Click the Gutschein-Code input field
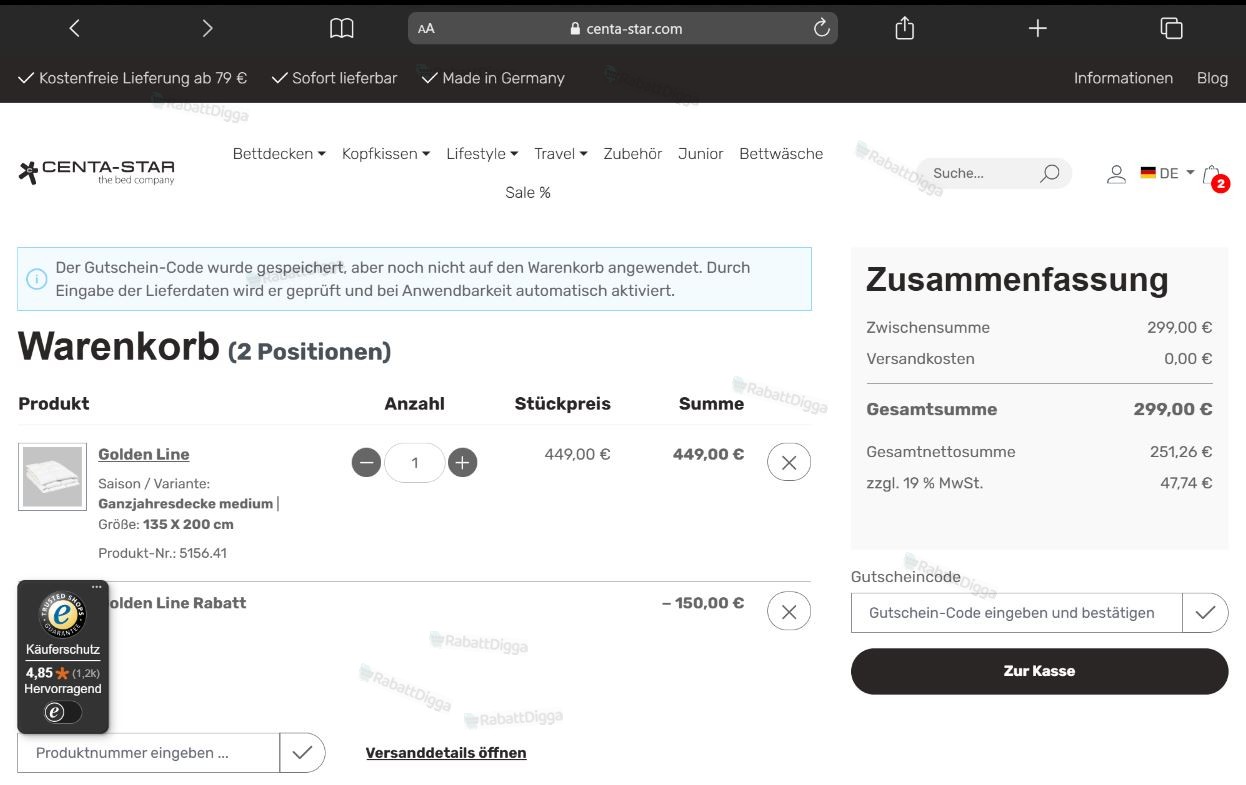Image resolution: width=1246 pixels, height=785 pixels. point(1016,613)
